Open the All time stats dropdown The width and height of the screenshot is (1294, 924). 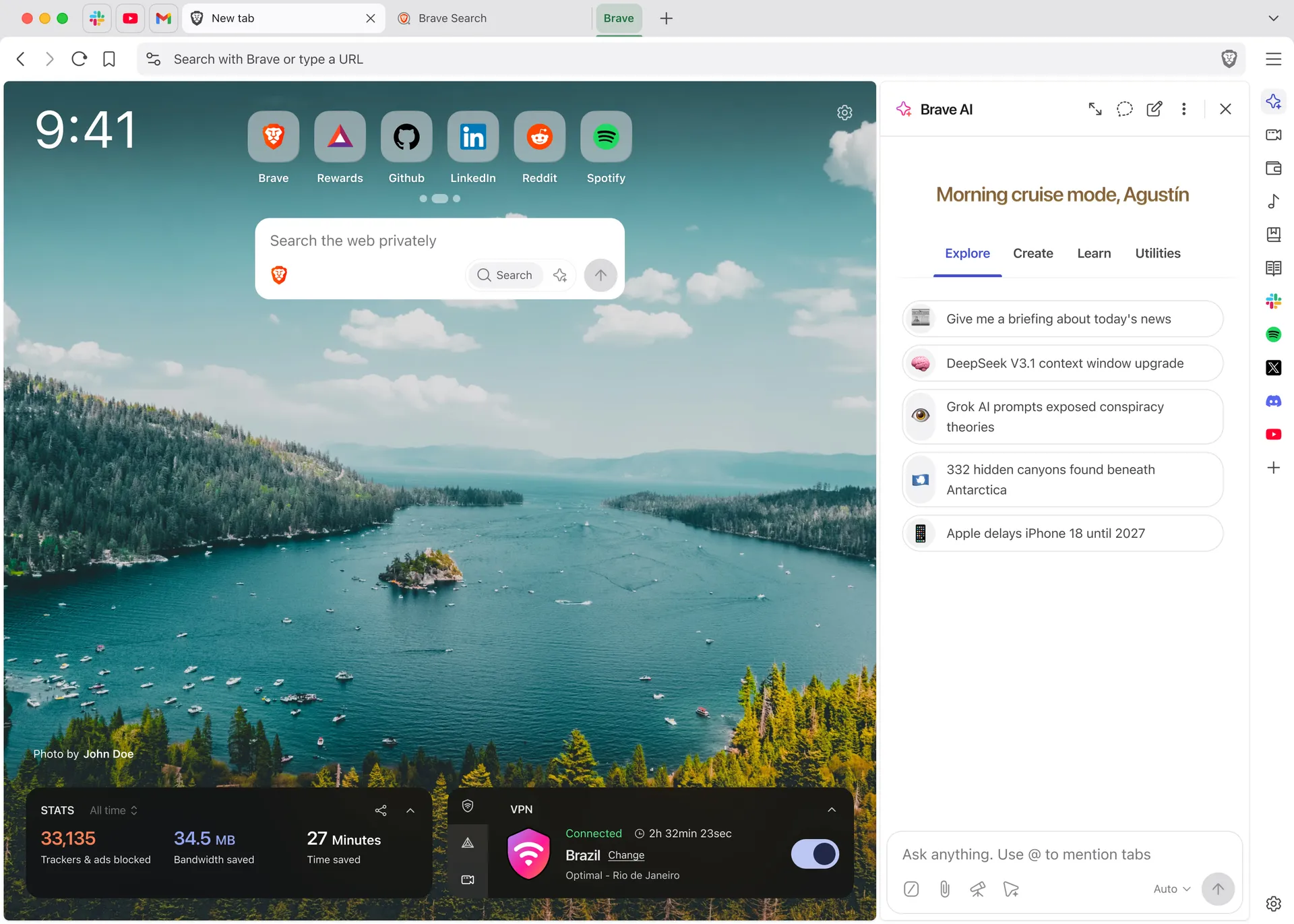(114, 810)
